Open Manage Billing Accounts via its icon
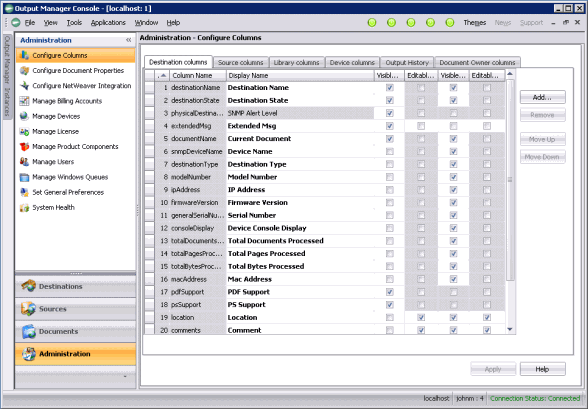This screenshot has height=409, width=588. coord(24,101)
